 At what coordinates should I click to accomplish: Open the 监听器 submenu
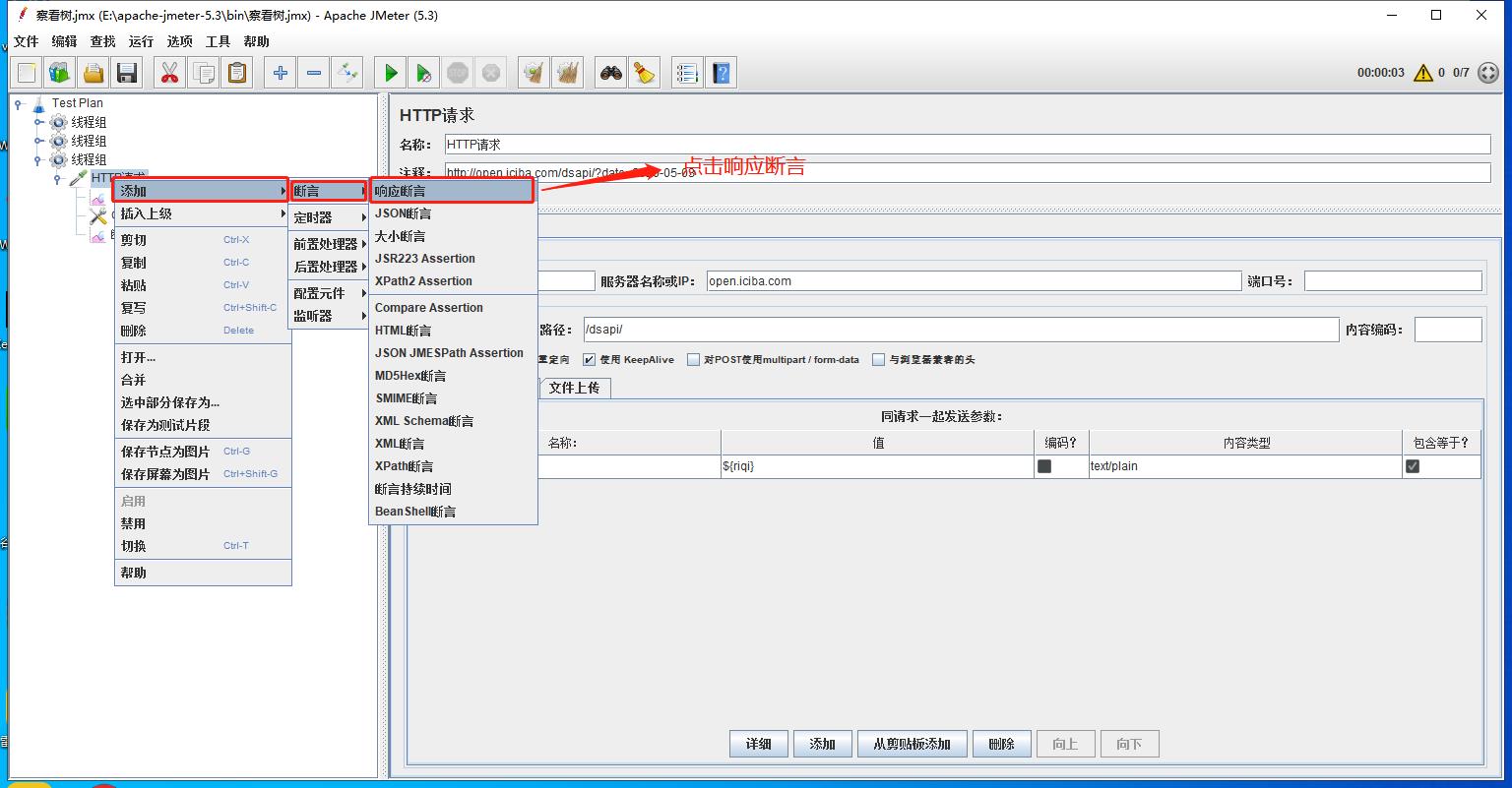(x=329, y=316)
